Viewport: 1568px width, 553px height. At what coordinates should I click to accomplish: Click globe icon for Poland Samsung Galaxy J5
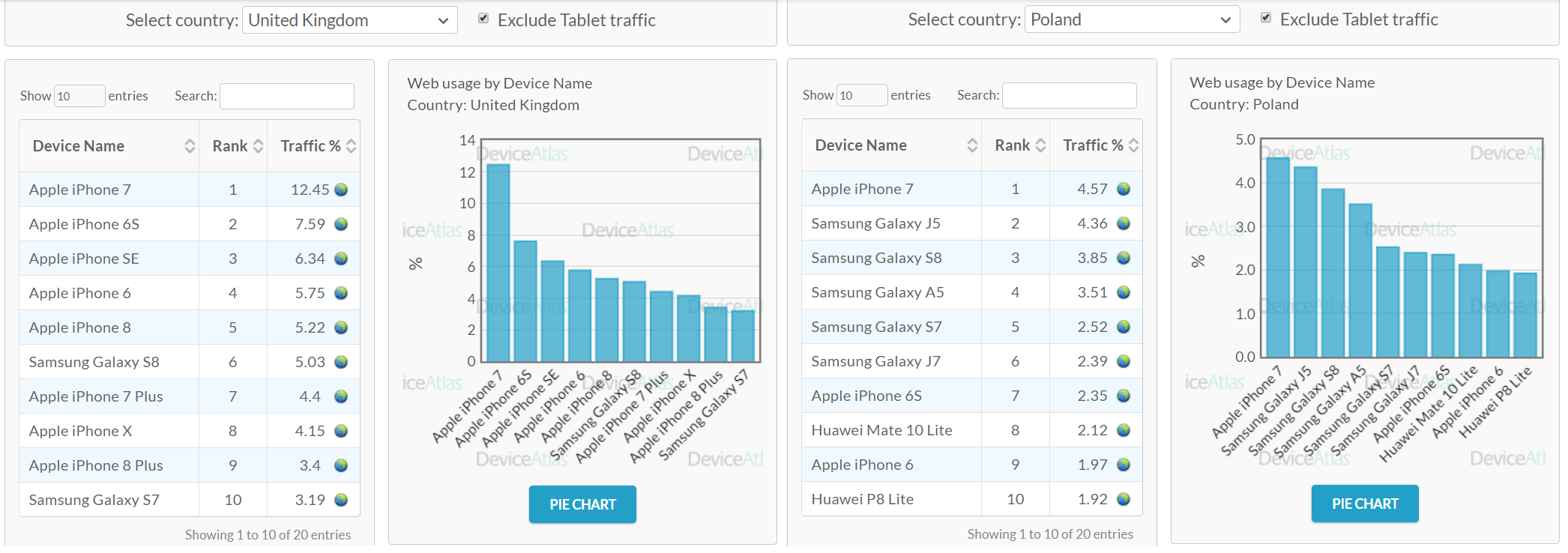1124,223
